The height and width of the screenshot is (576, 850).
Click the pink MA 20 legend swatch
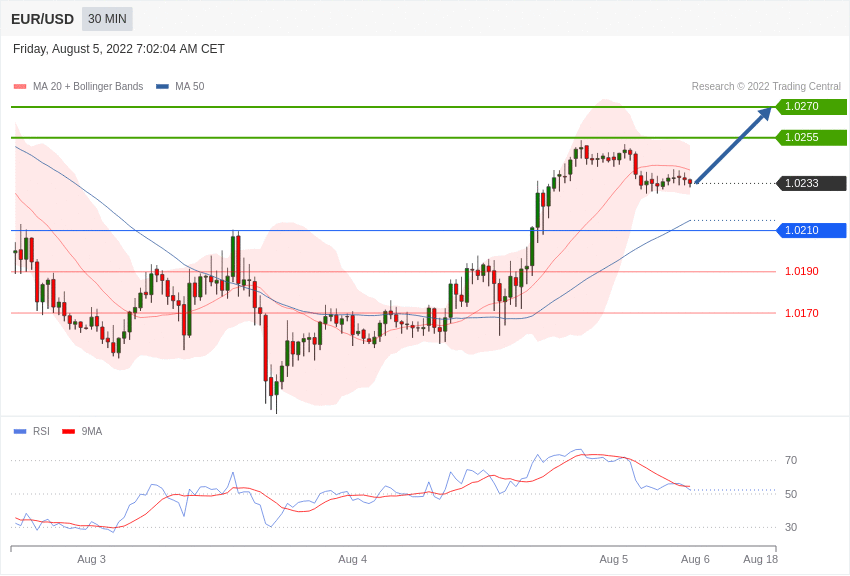[20, 87]
